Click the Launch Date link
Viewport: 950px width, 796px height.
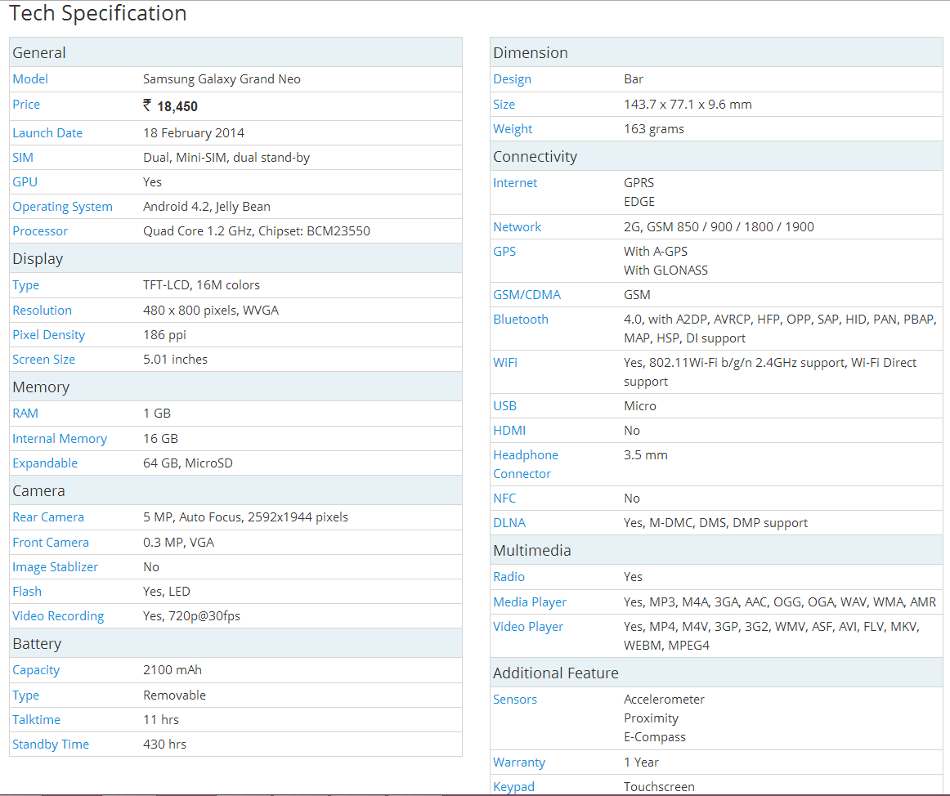[47, 133]
